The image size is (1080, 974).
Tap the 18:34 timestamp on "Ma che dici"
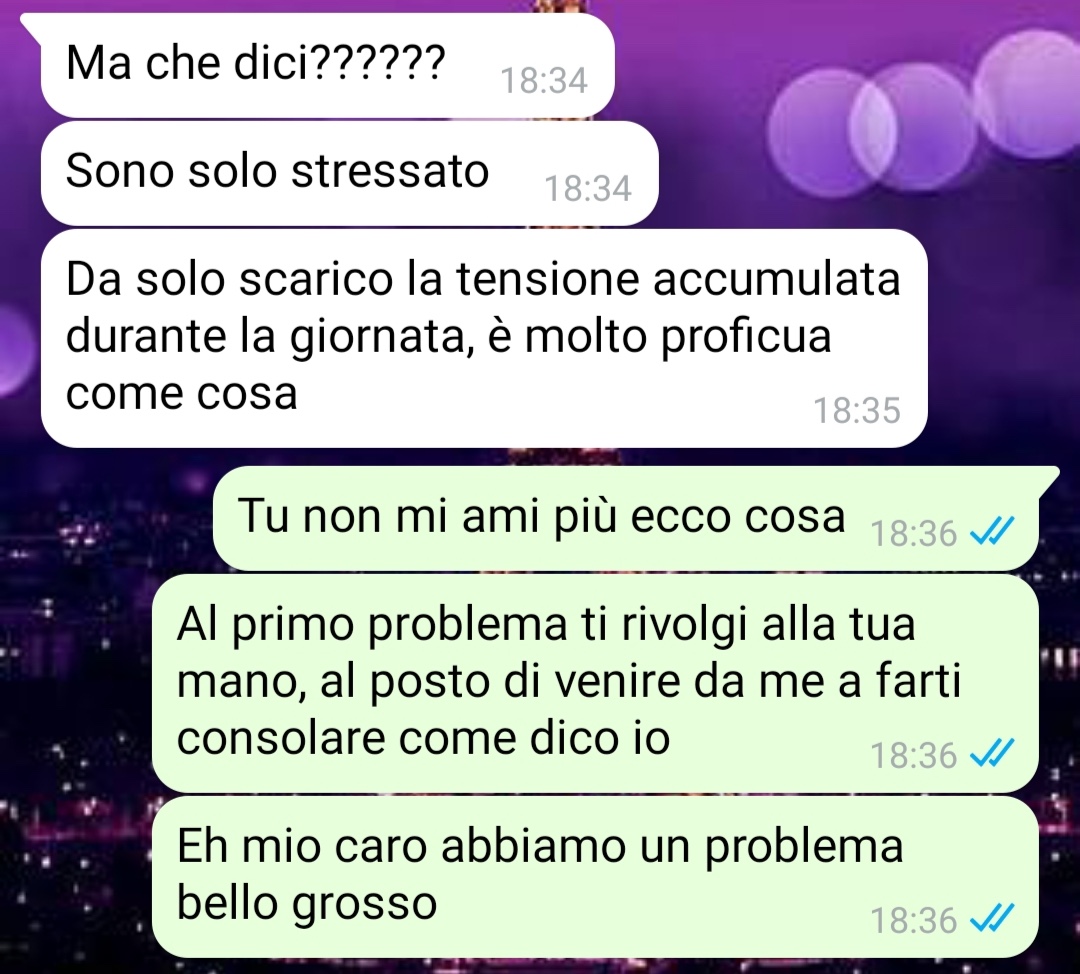(x=543, y=81)
